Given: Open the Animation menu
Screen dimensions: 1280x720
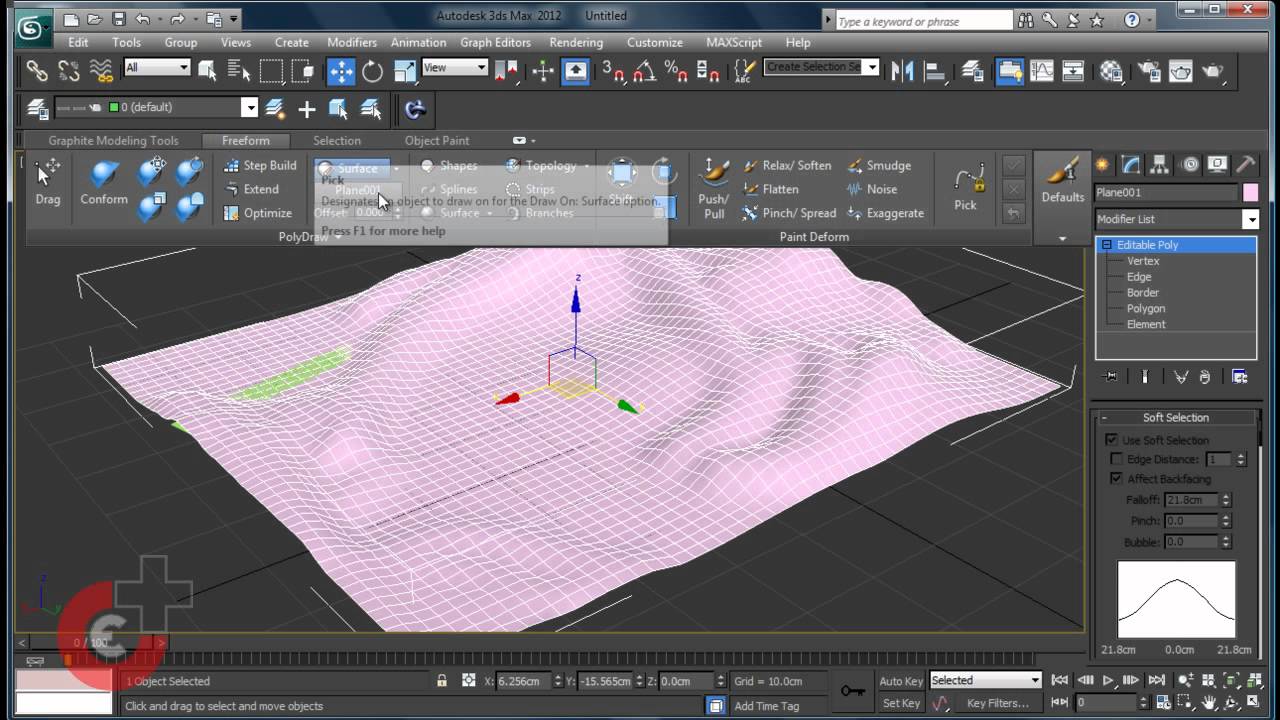Looking at the screenshot, I should pos(418,42).
